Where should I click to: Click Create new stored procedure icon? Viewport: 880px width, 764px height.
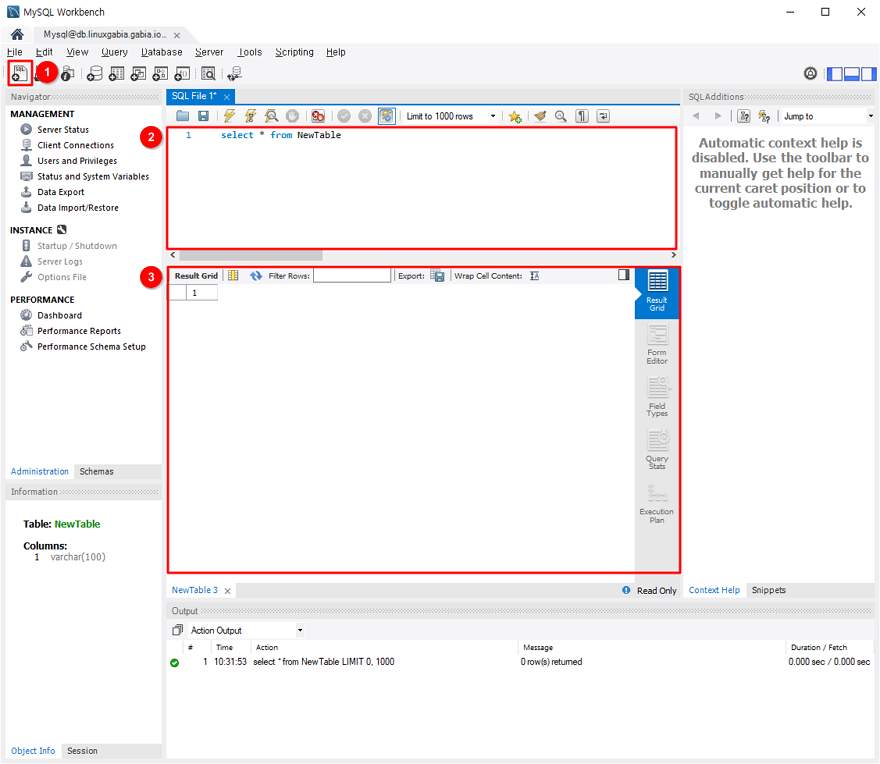(160, 74)
